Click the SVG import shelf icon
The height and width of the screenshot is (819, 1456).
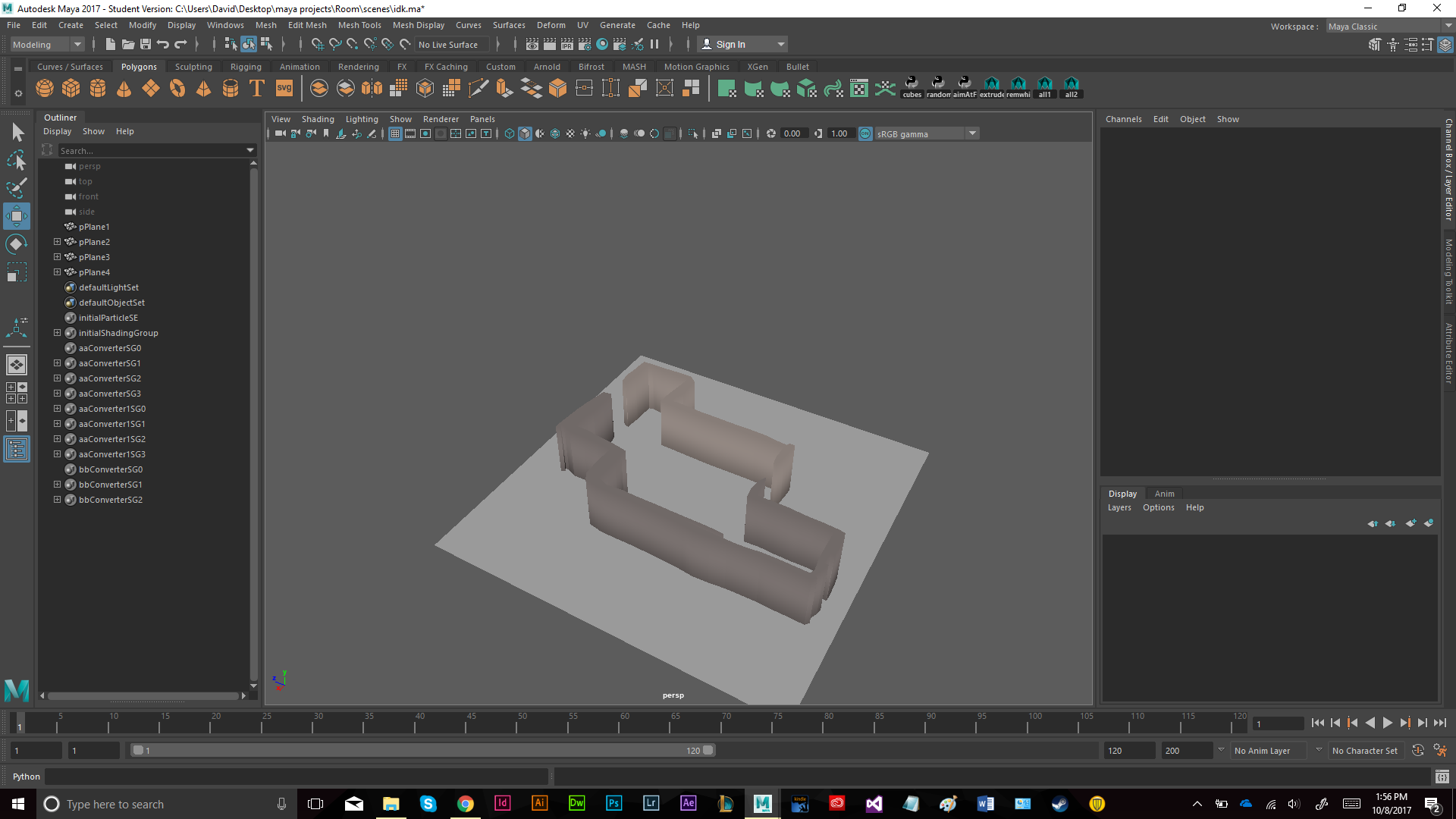tap(284, 89)
